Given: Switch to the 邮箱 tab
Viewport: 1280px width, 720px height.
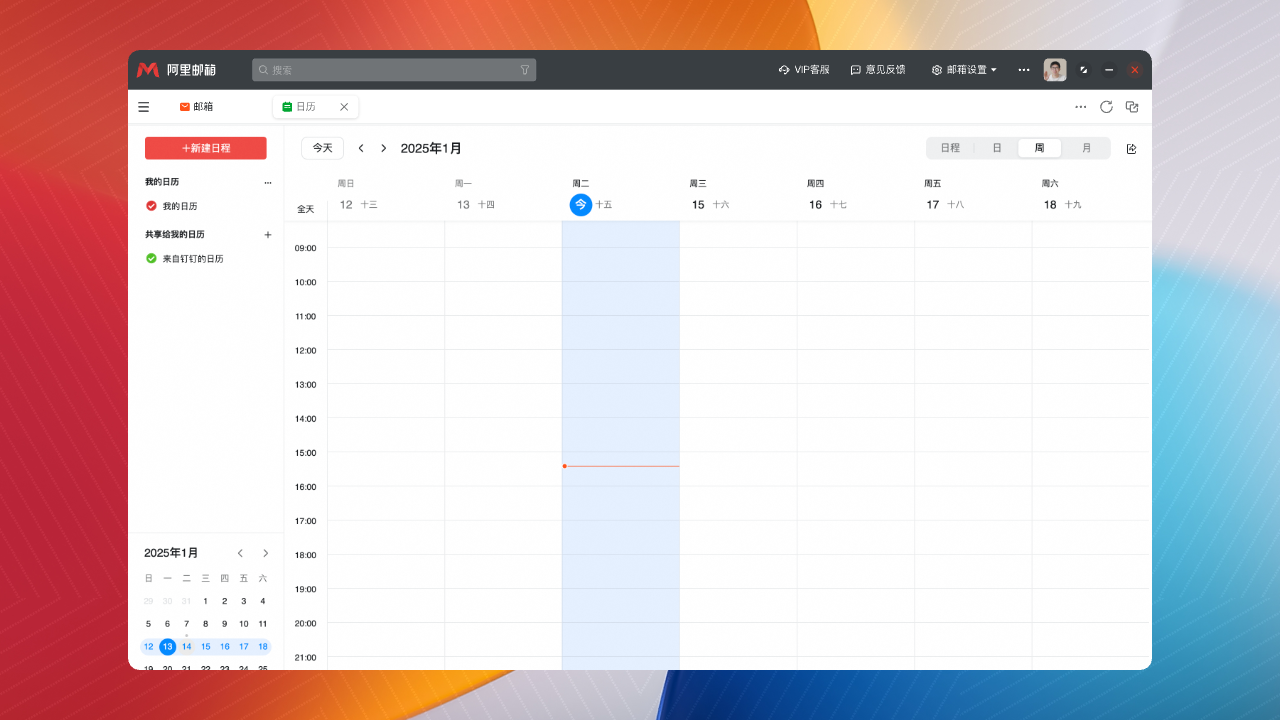Looking at the screenshot, I should pos(196,107).
